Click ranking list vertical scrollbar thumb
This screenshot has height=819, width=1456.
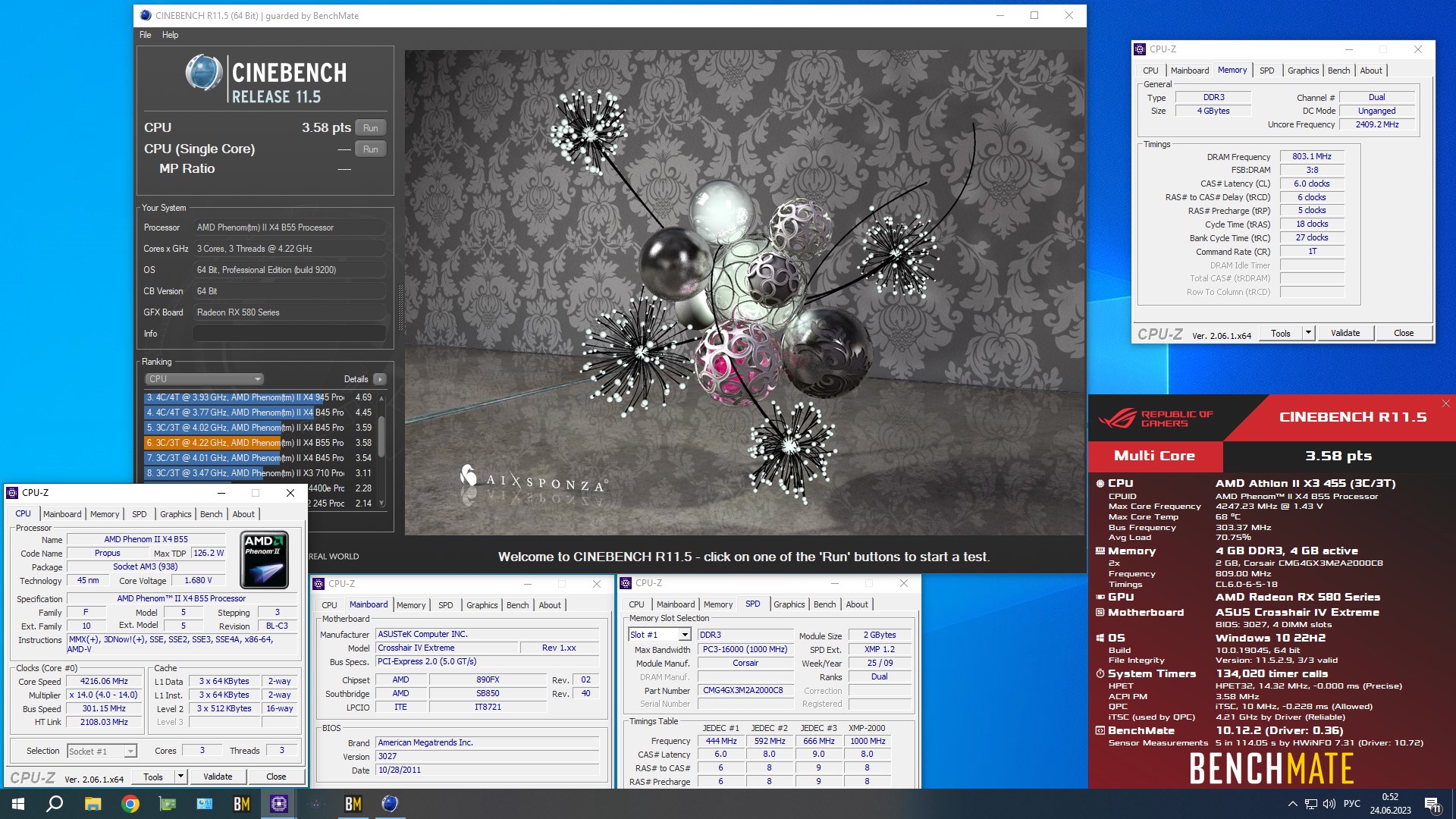pyautogui.click(x=381, y=437)
